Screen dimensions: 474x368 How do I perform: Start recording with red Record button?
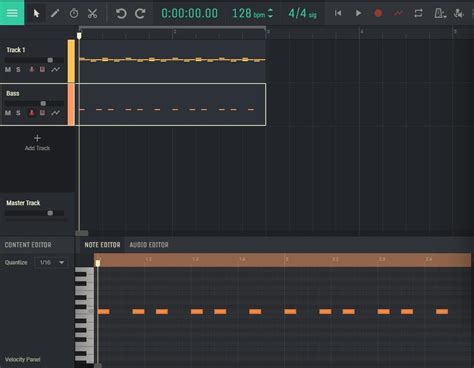[378, 13]
